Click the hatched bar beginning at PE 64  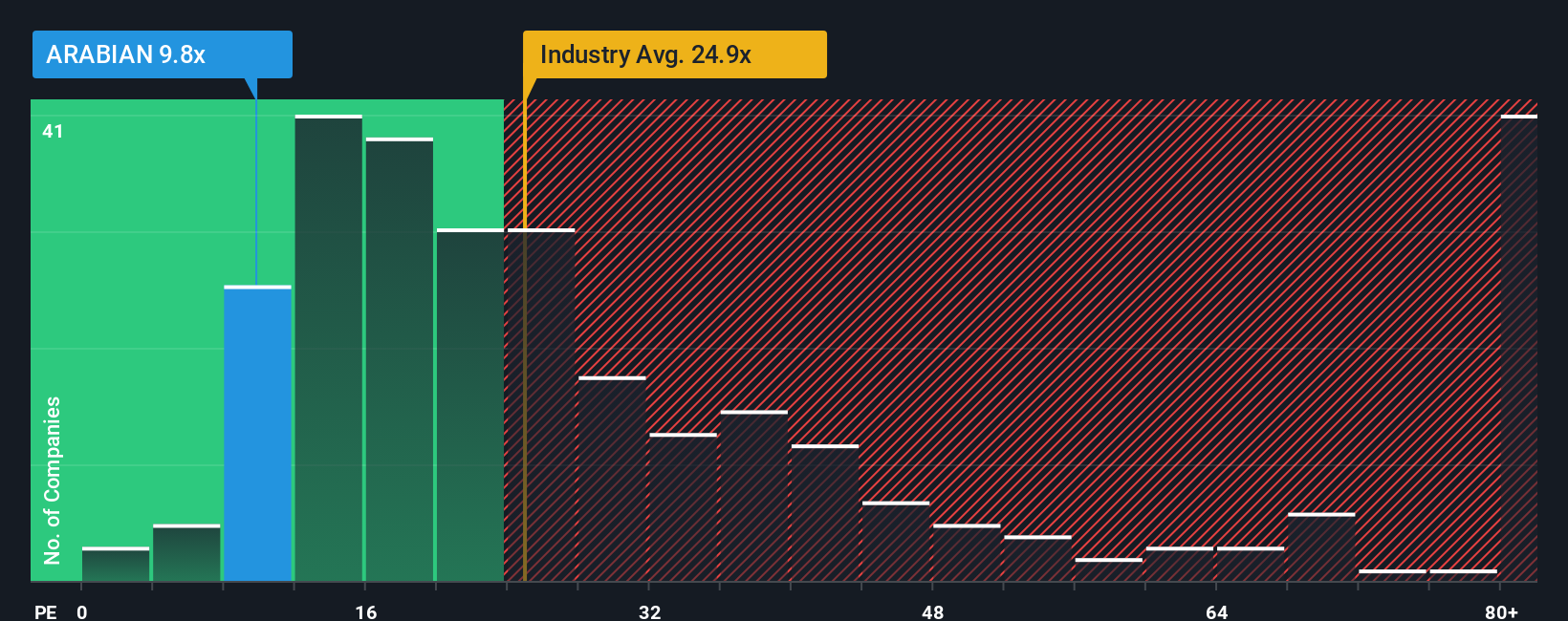1251,564
